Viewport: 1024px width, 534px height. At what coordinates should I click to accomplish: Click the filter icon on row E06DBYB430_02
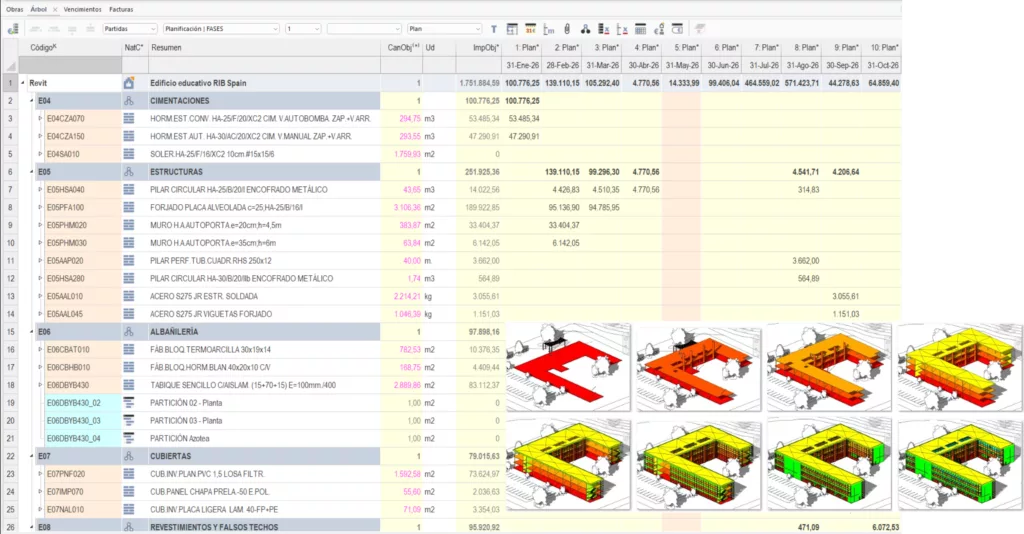129,403
